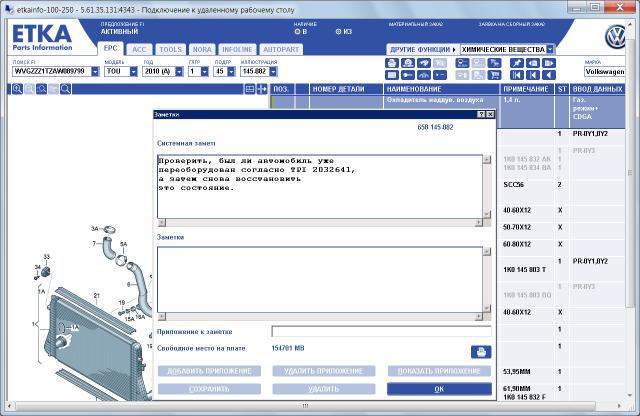
Task: Click callout number 21 in the illustration
Action: (x=96, y=295)
